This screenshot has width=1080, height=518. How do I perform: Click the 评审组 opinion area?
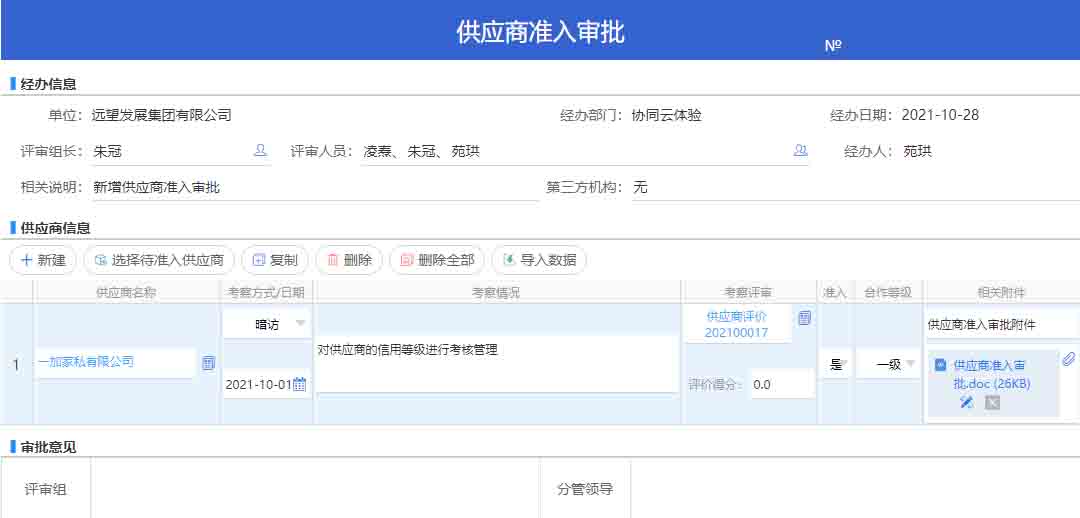click(315, 490)
